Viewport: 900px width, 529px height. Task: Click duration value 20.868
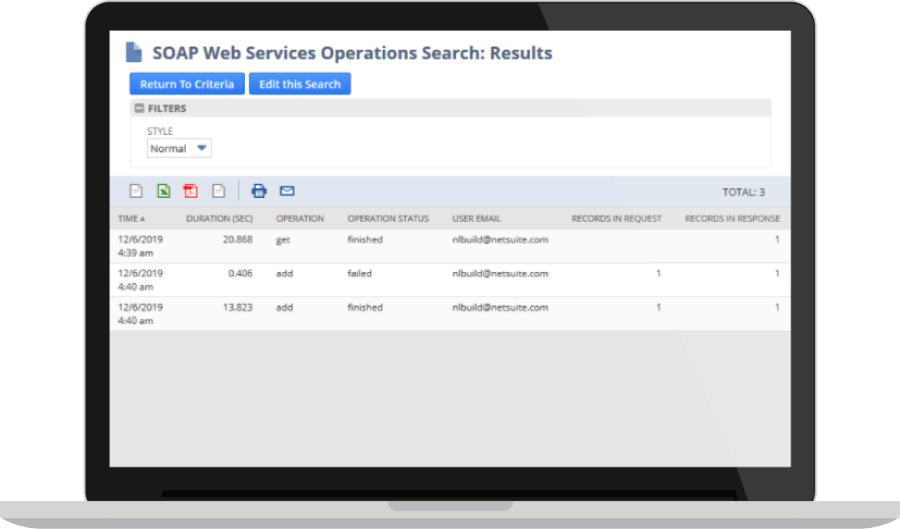pos(238,239)
